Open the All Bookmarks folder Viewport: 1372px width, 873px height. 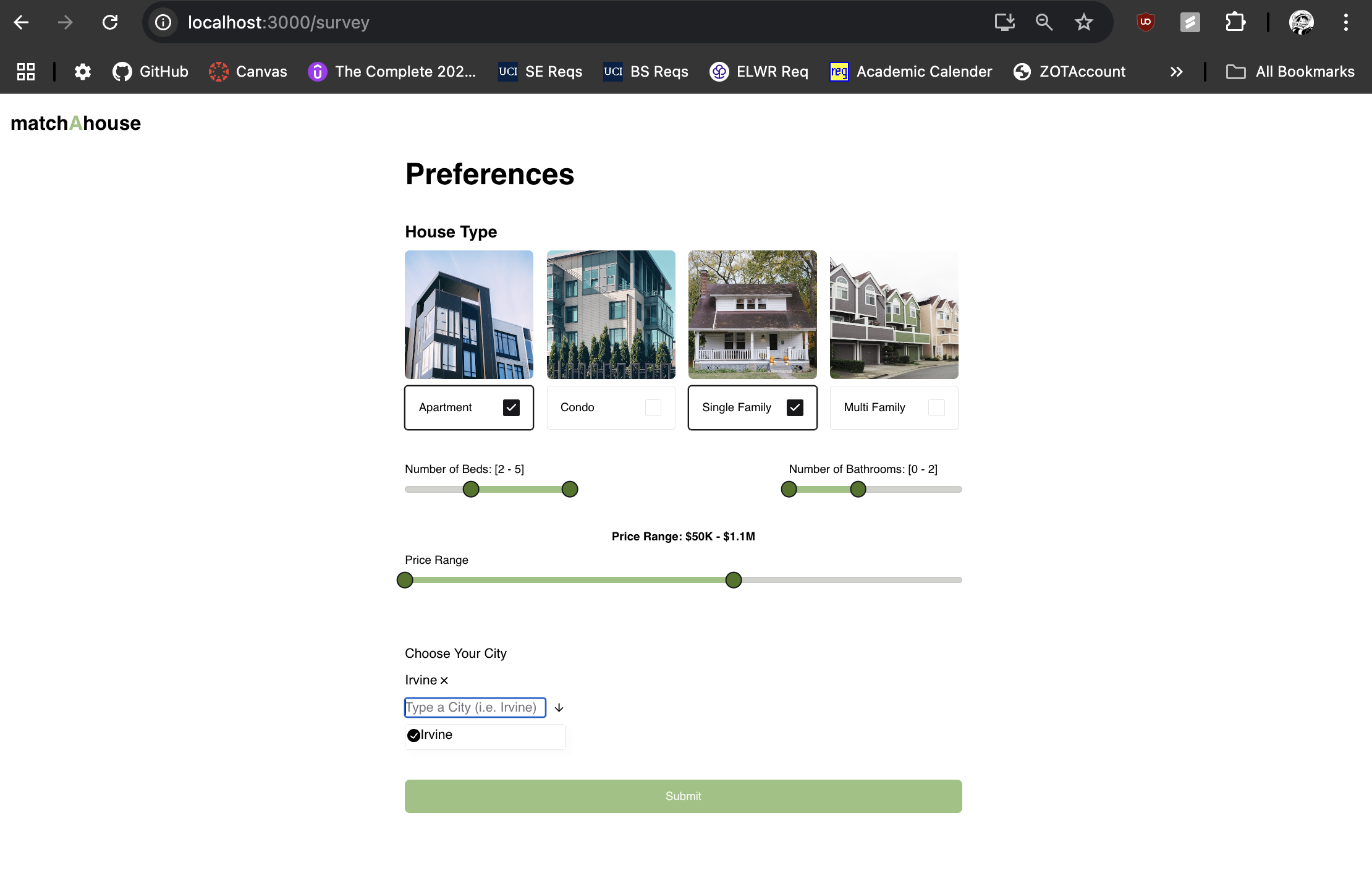(1290, 72)
